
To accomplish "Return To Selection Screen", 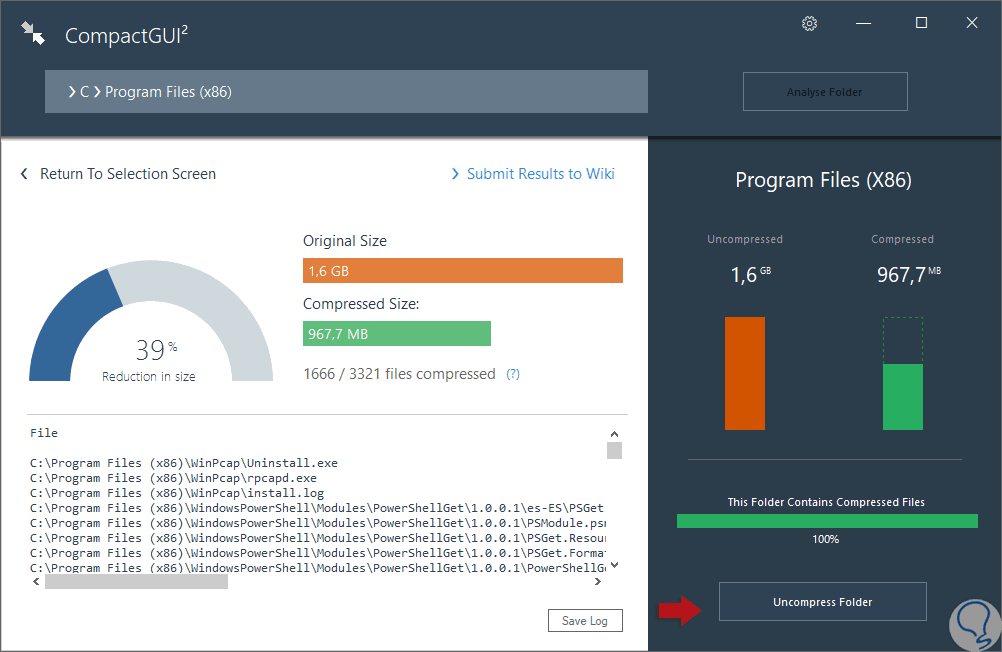I will tap(127, 174).
